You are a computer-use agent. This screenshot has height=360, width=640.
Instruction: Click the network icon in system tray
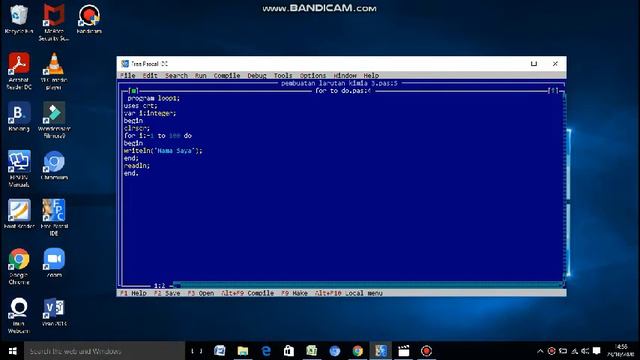point(574,351)
